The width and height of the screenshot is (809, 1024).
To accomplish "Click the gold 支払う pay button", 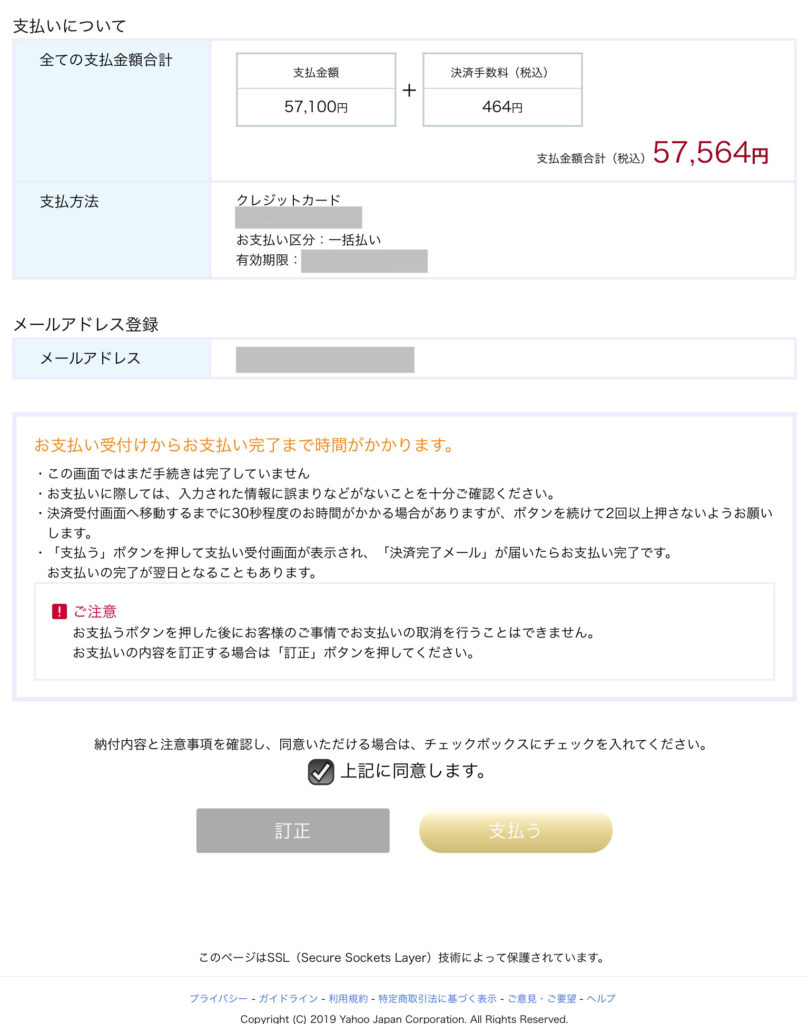I will pyautogui.click(x=516, y=831).
